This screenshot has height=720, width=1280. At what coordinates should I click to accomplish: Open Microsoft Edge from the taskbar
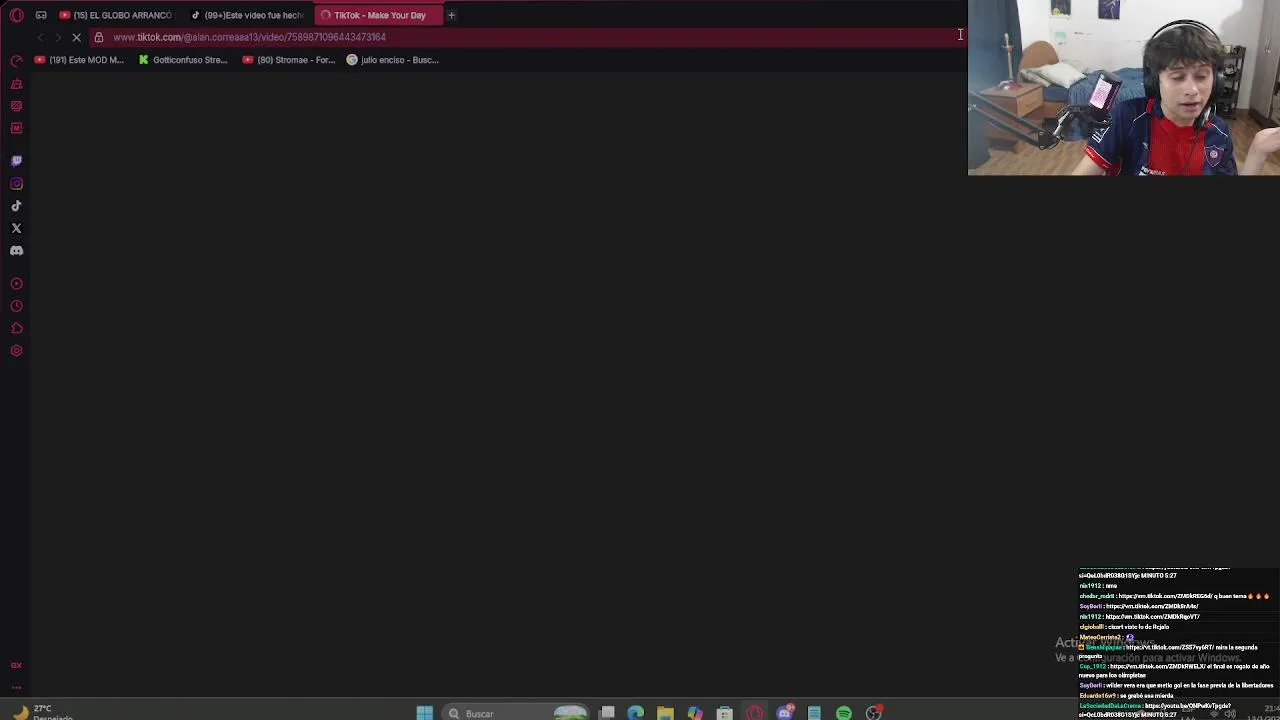pos(636,713)
